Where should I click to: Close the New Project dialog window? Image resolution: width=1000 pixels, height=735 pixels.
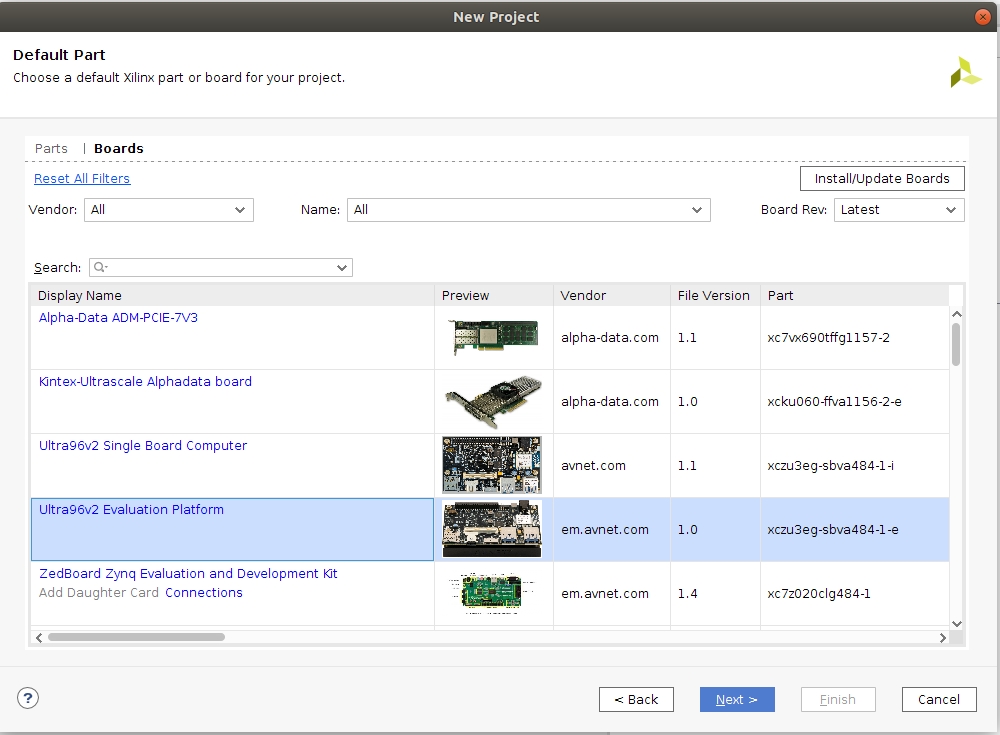[983, 17]
